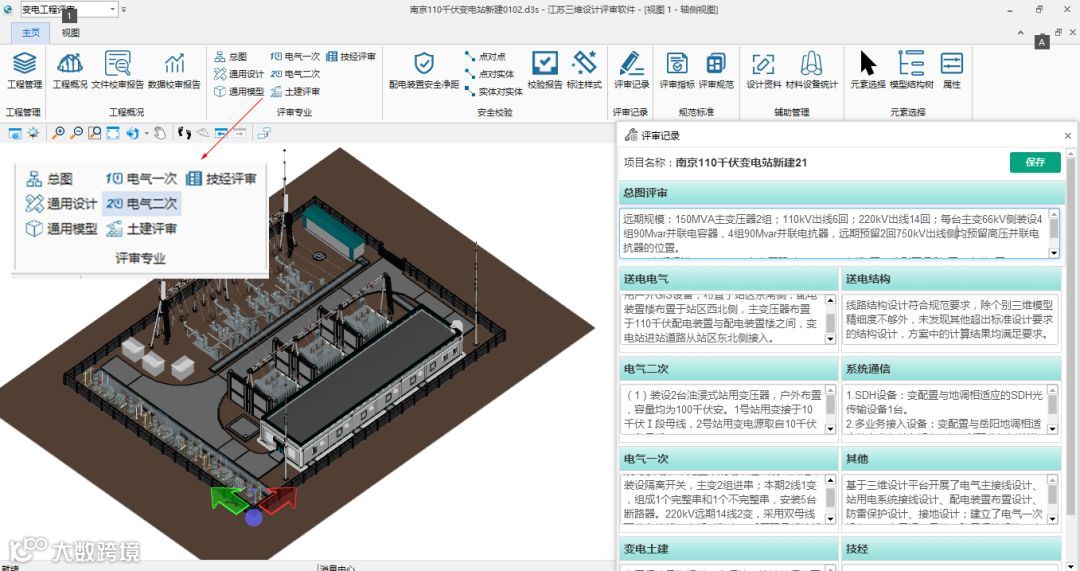Switch to the 主页 ribbon tab

(x=31, y=32)
